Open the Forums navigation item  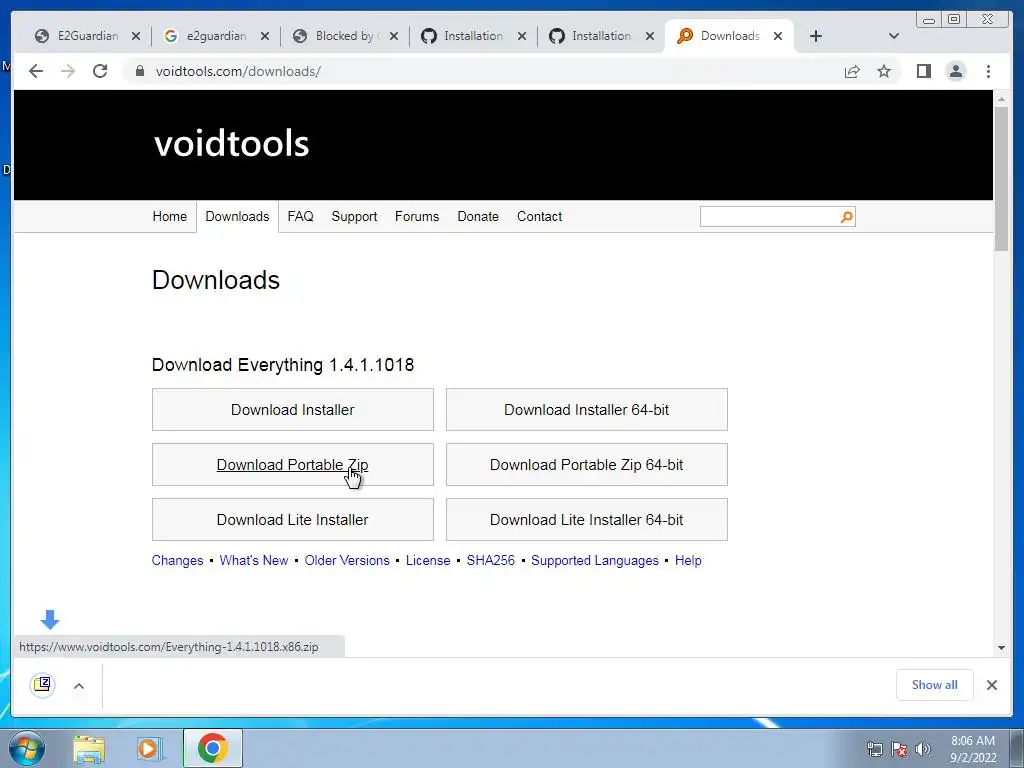[x=417, y=216]
